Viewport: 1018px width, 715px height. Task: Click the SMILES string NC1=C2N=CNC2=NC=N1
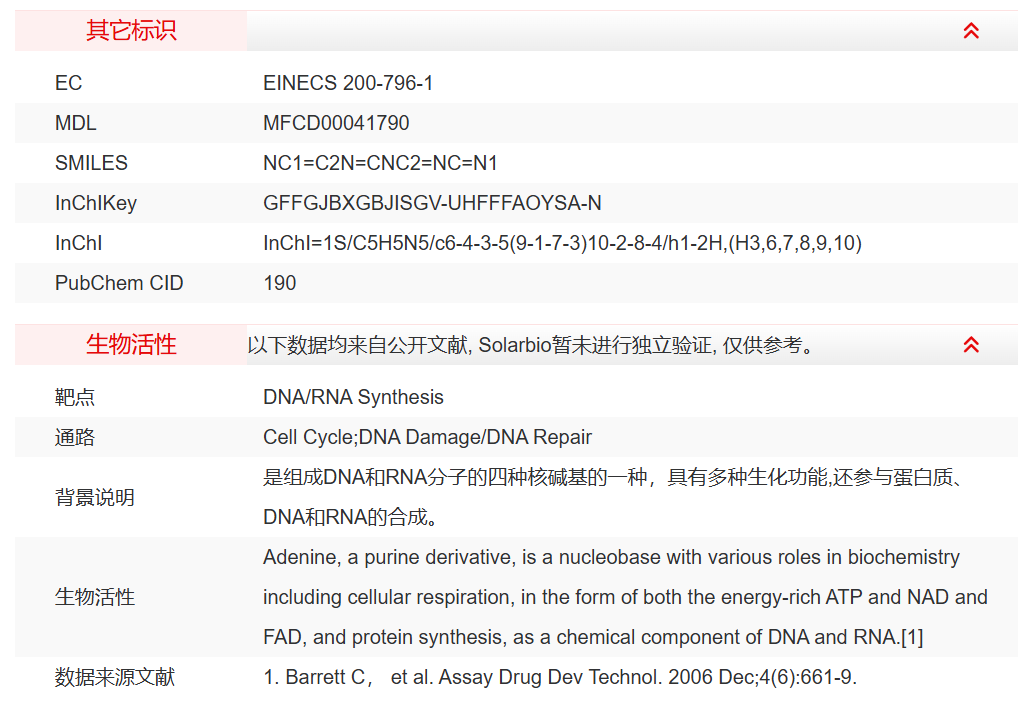click(x=380, y=163)
